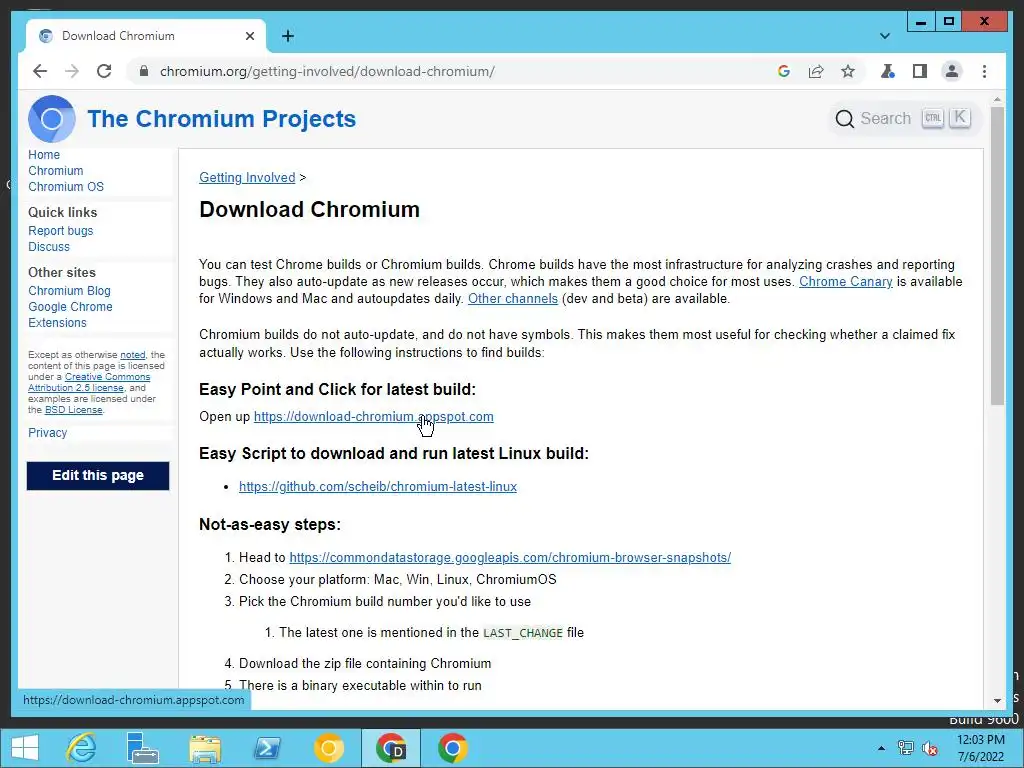Image resolution: width=1024 pixels, height=768 pixels.
Task: Click the 'noted' license link
Action: click(x=133, y=355)
